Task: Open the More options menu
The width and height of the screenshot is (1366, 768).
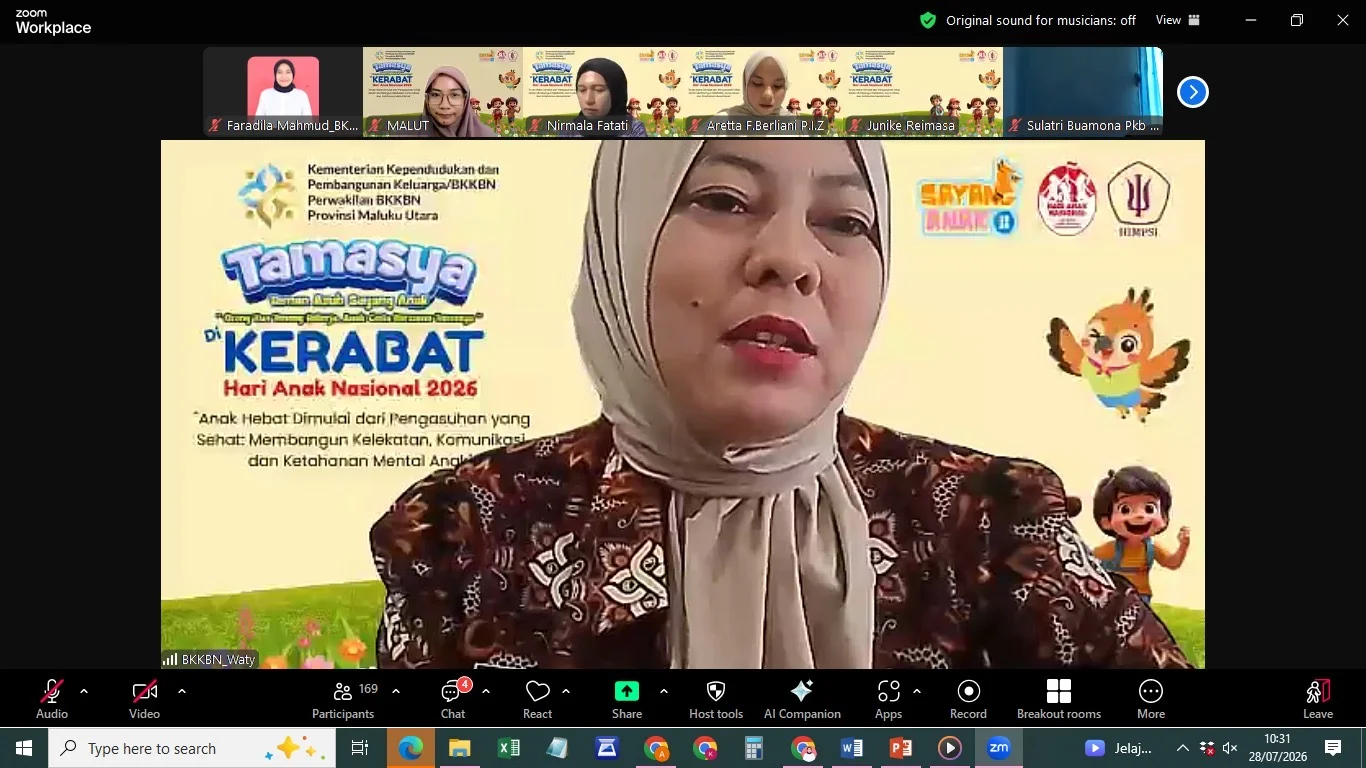Action: click(x=1151, y=699)
